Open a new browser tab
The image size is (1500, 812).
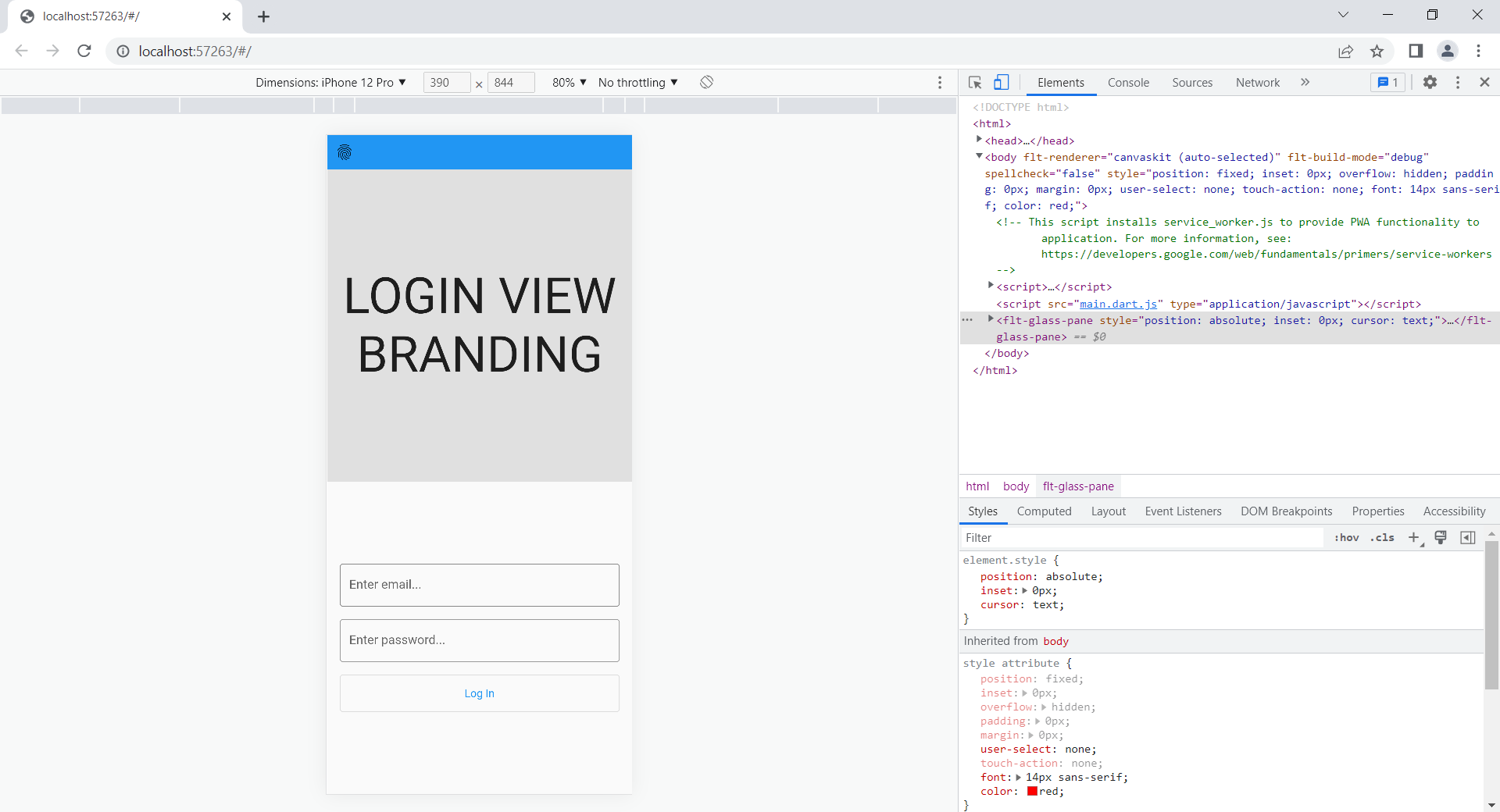(x=263, y=16)
